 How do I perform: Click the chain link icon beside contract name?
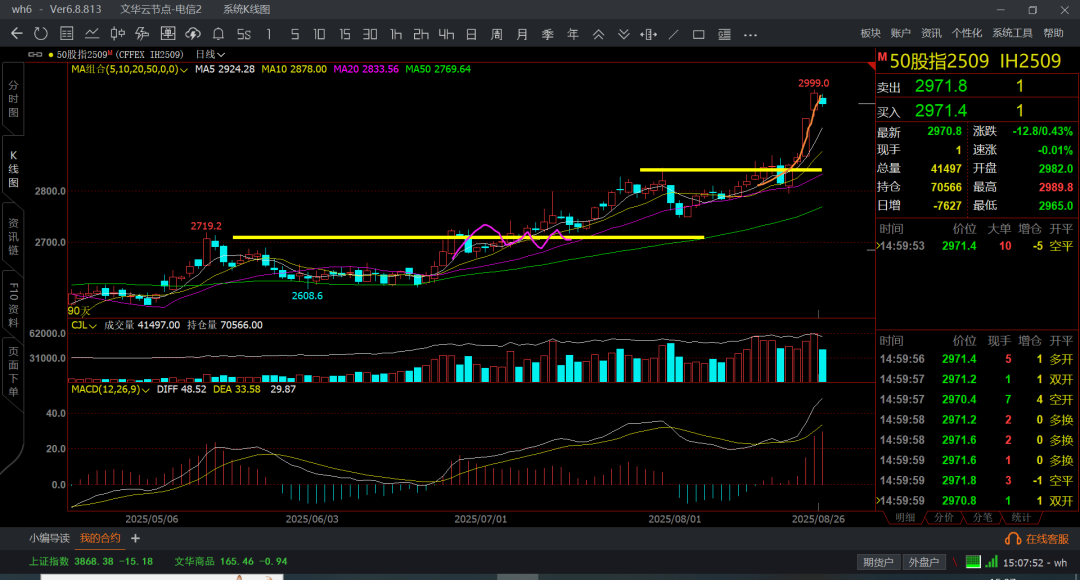click(x=34, y=54)
